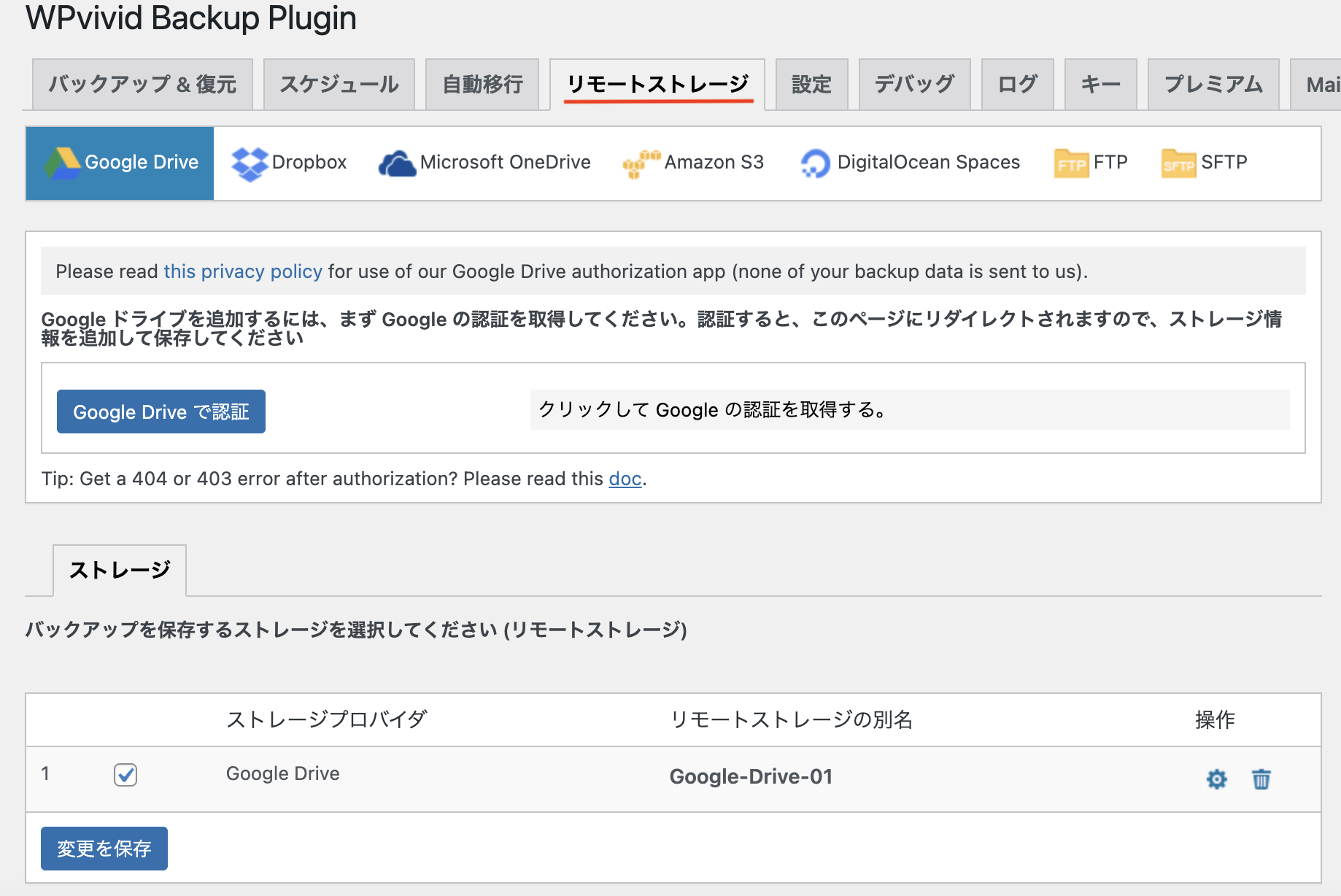The height and width of the screenshot is (896, 1341).
Task: Delete Google-Drive-01 using the trash icon
Action: pyautogui.click(x=1261, y=779)
